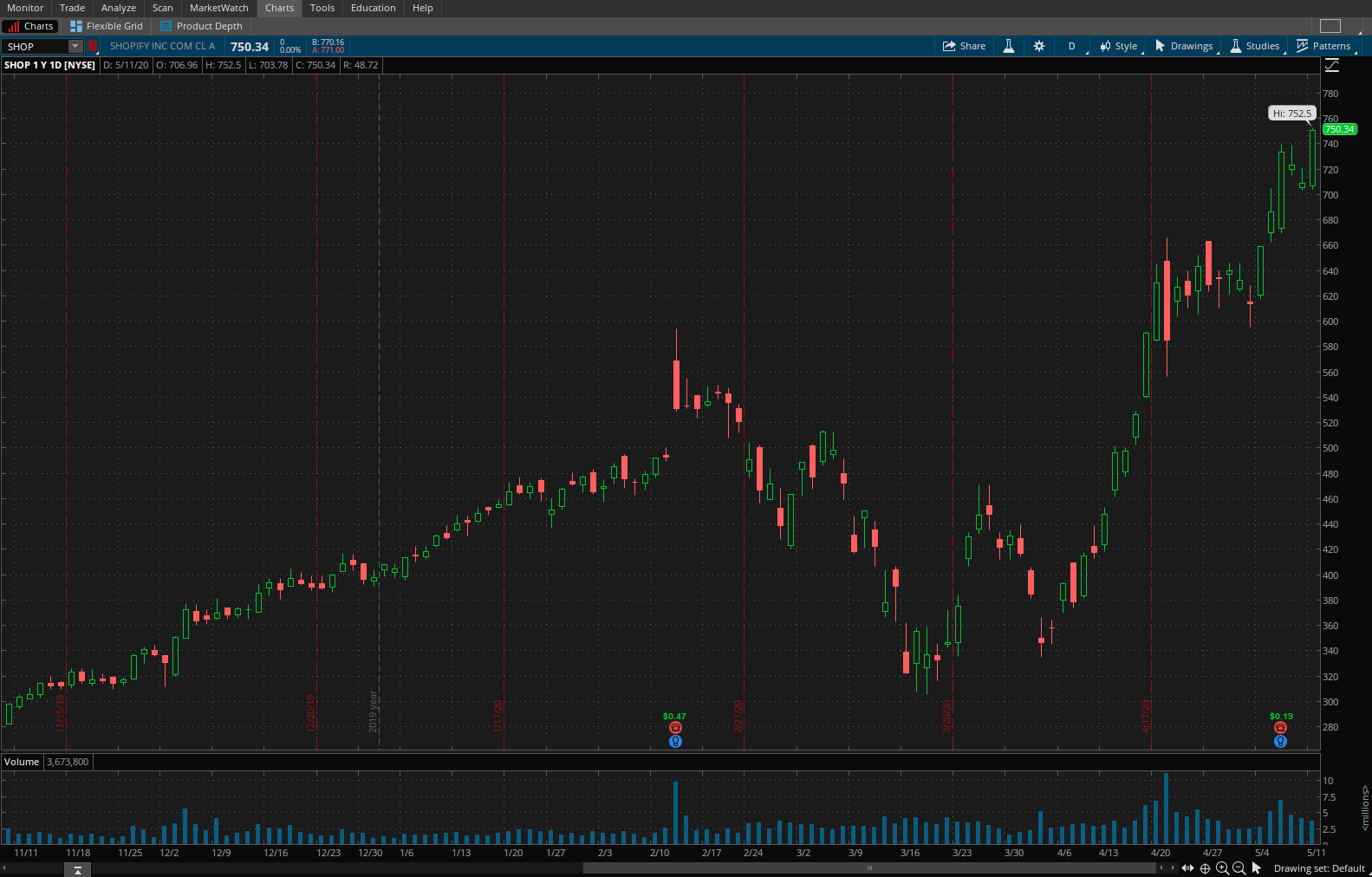Click the Share arrow icon
The image size is (1372, 877).
click(x=949, y=46)
